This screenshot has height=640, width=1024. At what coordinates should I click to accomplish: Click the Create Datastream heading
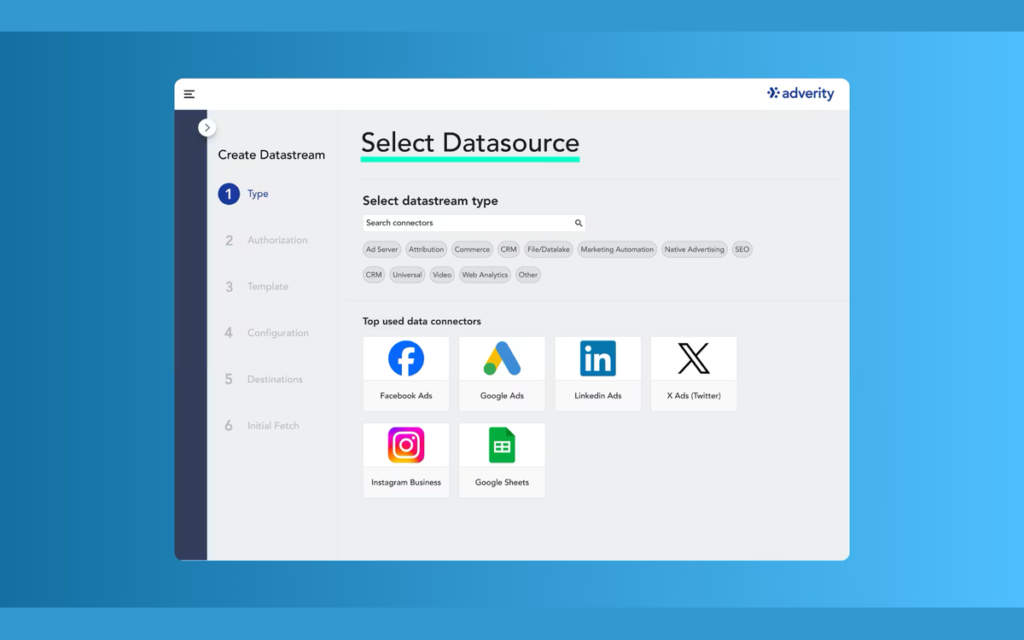tap(271, 155)
